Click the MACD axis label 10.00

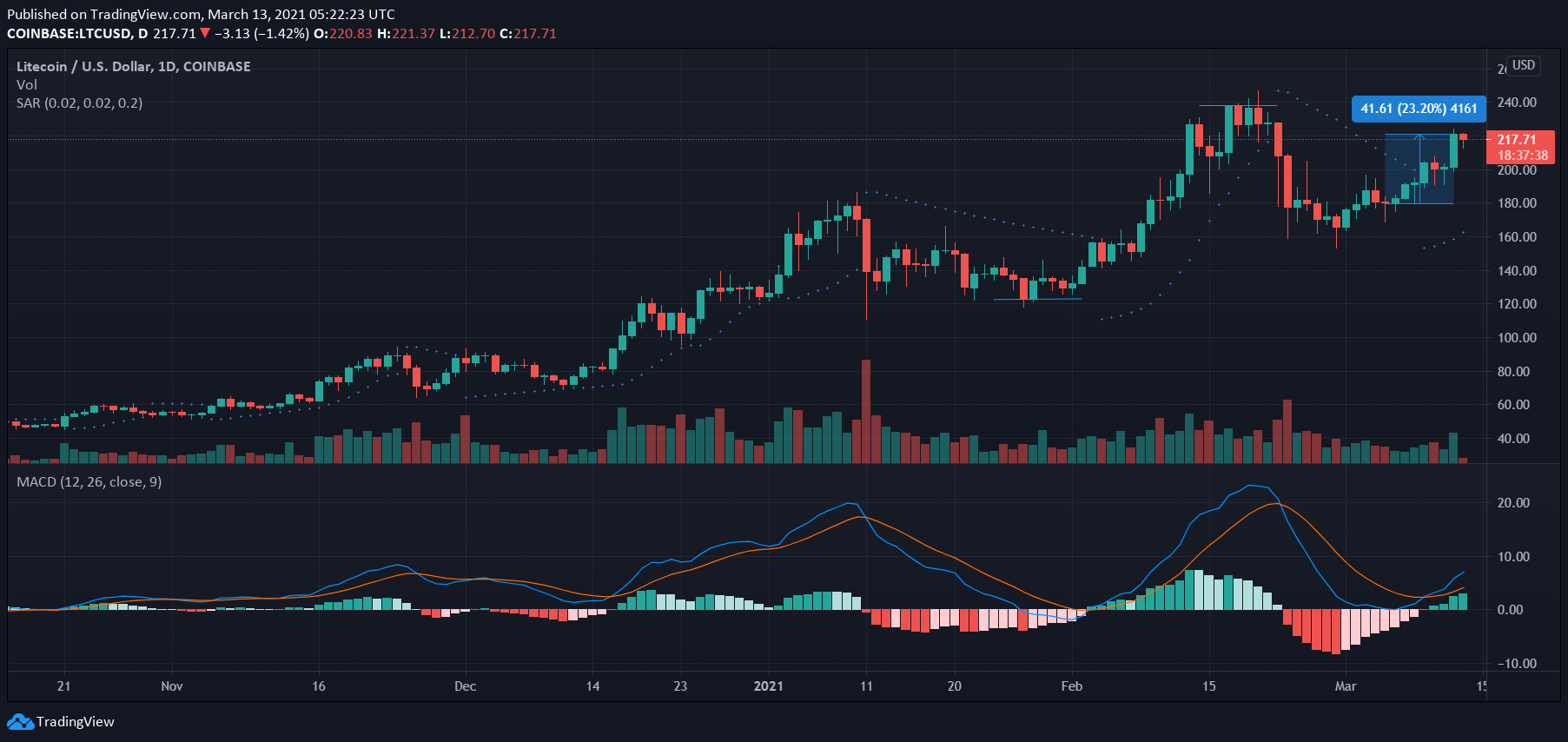[x=1514, y=557]
